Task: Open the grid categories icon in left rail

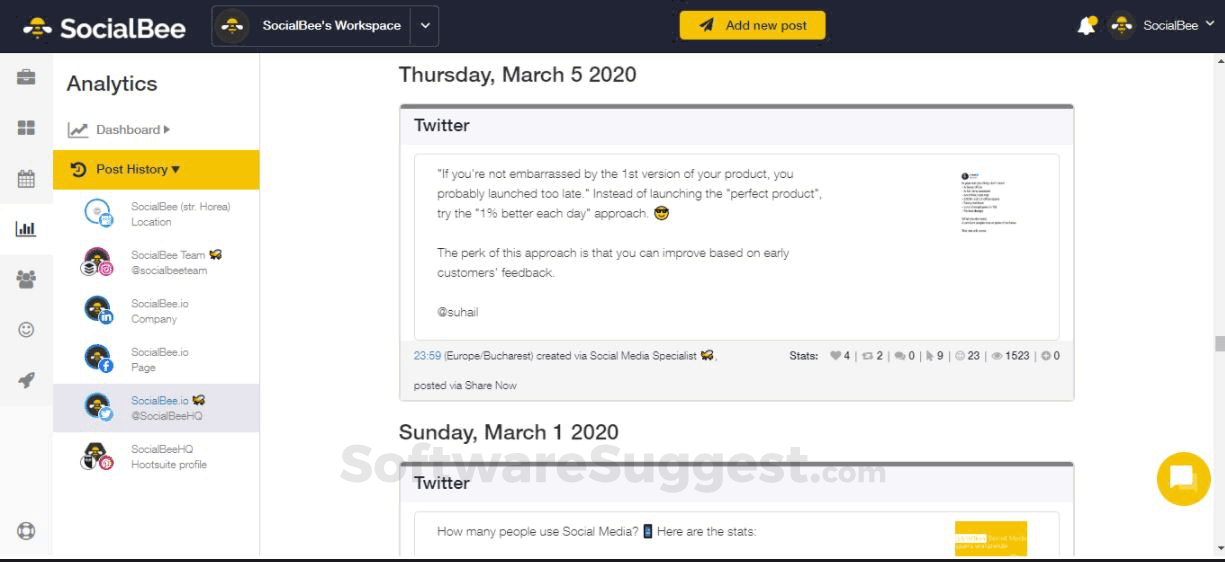Action: pos(26,128)
